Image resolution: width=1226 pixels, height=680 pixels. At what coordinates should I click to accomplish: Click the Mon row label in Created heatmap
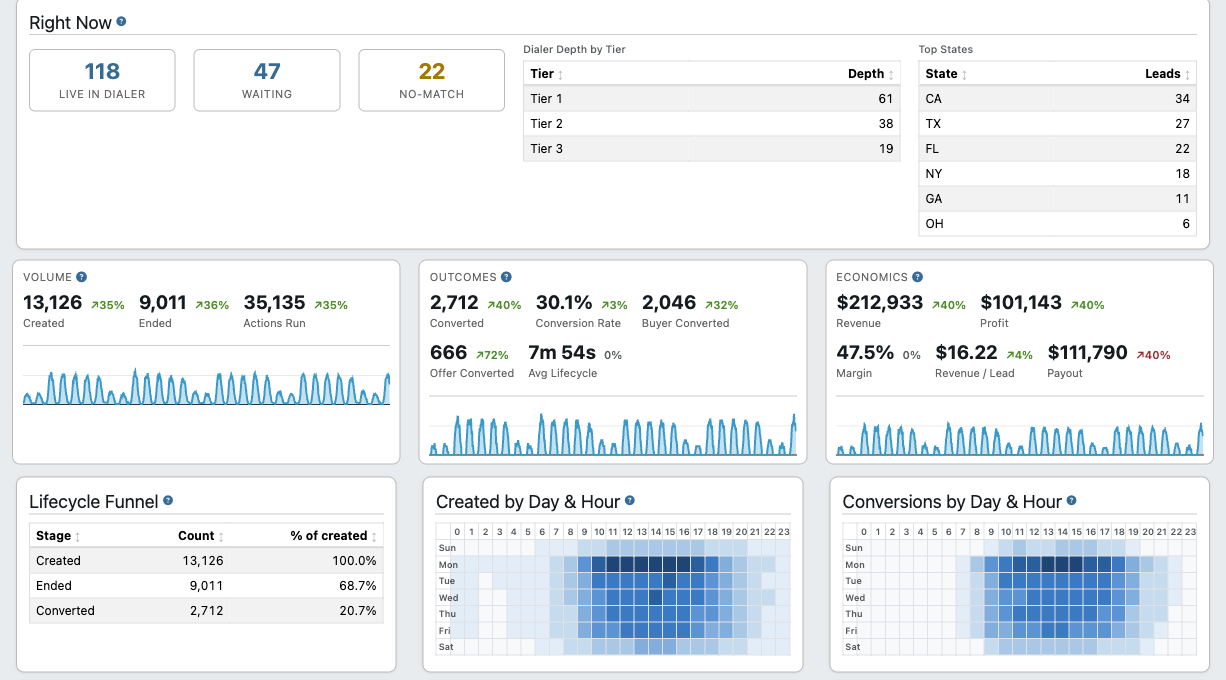click(446, 565)
